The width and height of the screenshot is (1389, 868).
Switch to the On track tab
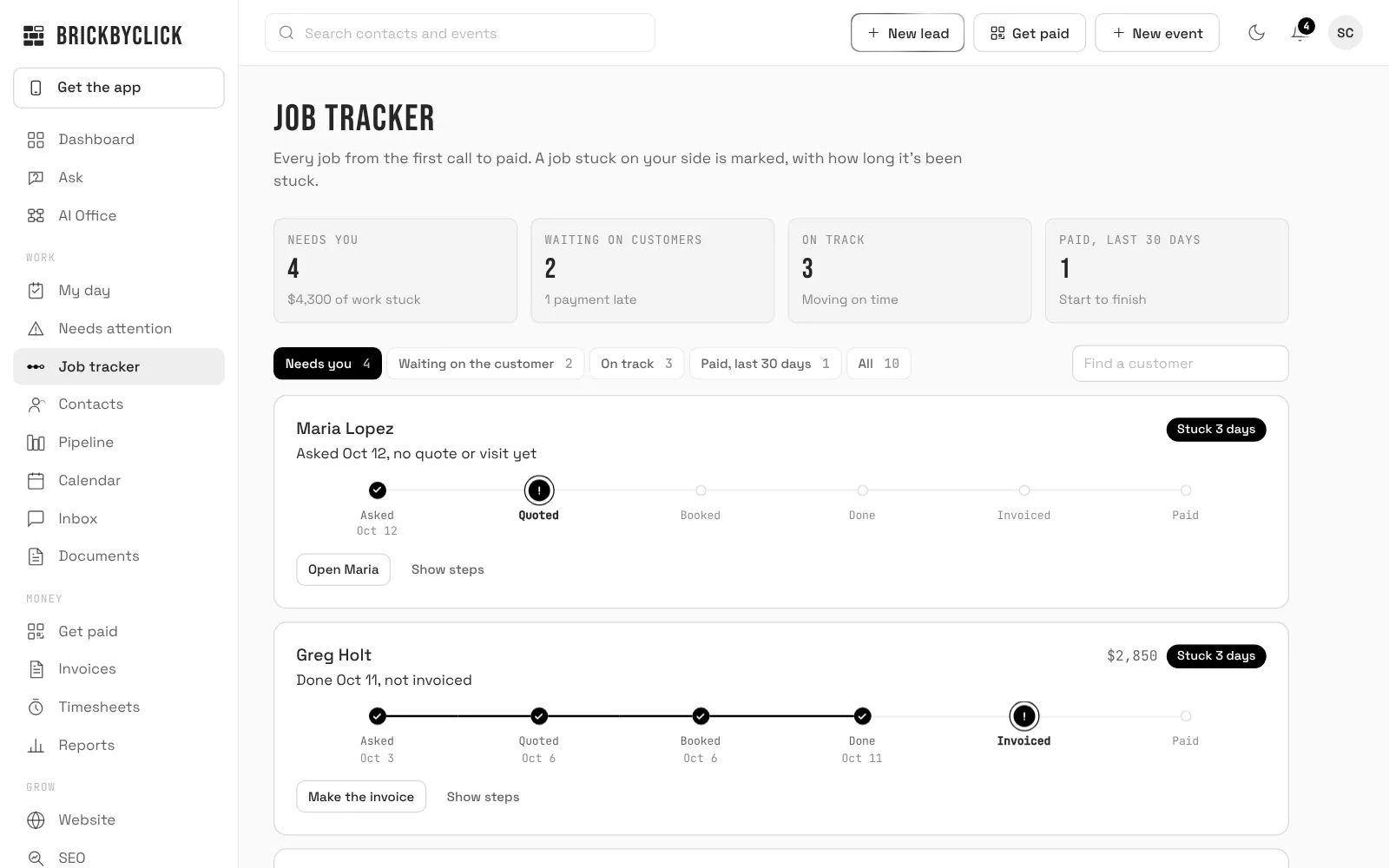pyautogui.click(x=636, y=364)
